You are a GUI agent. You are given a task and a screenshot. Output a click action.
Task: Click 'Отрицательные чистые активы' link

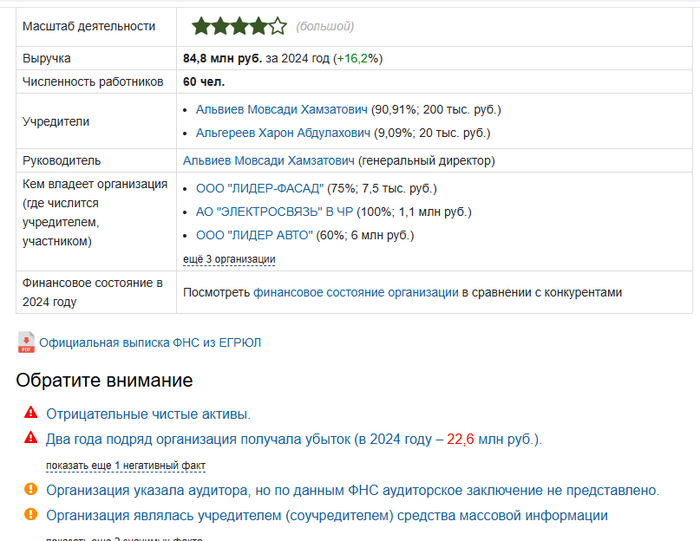pos(148,413)
